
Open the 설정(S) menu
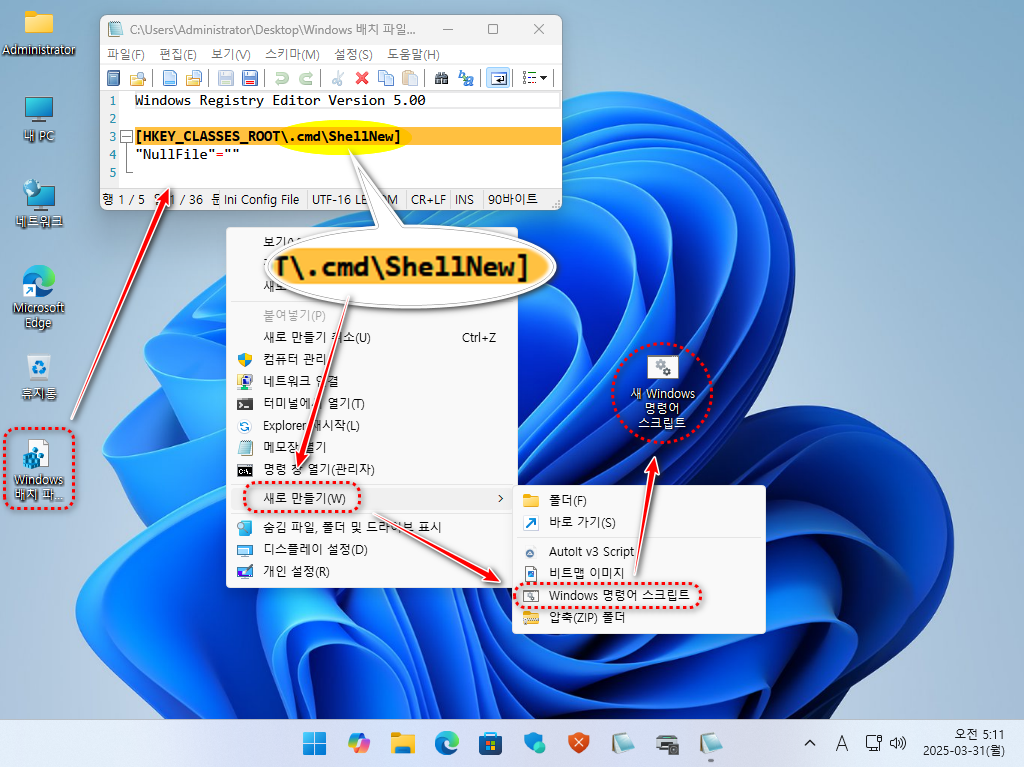pyautogui.click(x=353, y=54)
